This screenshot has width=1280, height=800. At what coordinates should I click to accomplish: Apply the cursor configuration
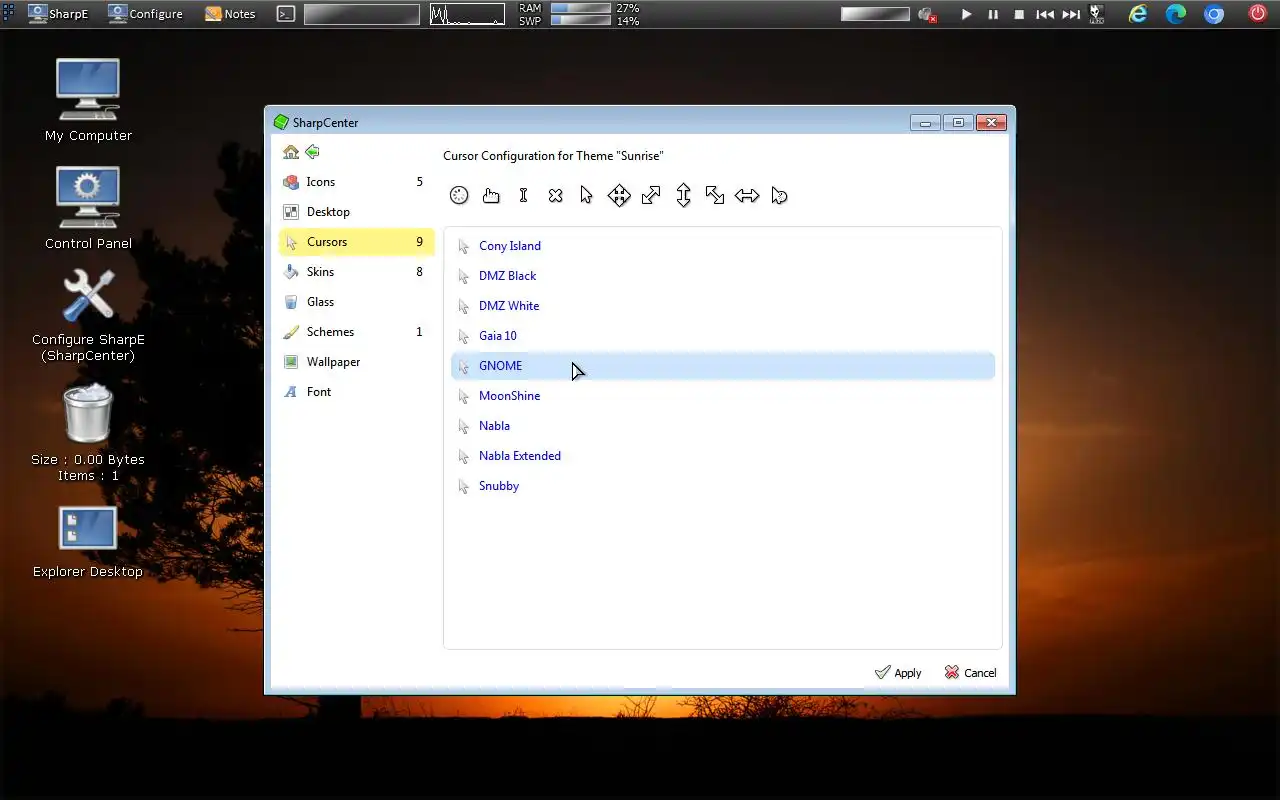[898, 673]
